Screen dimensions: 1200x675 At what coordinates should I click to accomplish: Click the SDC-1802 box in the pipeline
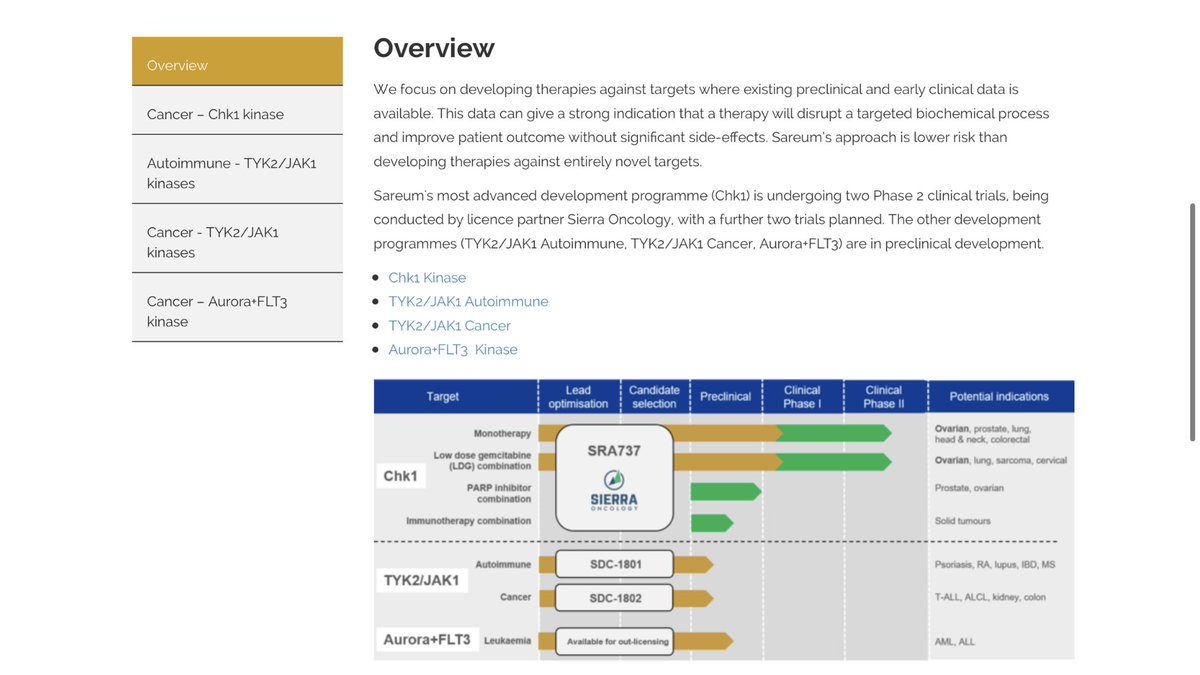614,598
